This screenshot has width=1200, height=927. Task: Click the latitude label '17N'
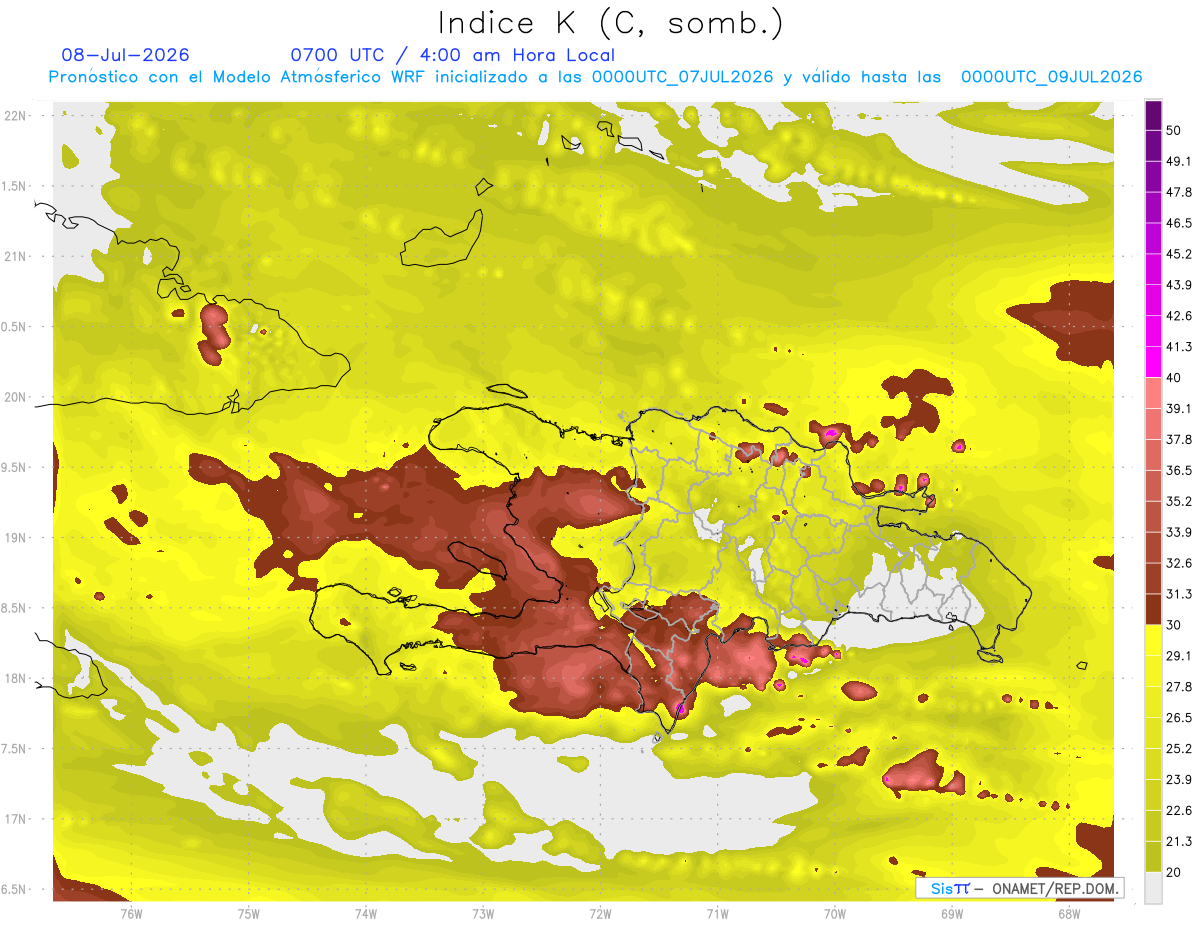tap(16, 820)
